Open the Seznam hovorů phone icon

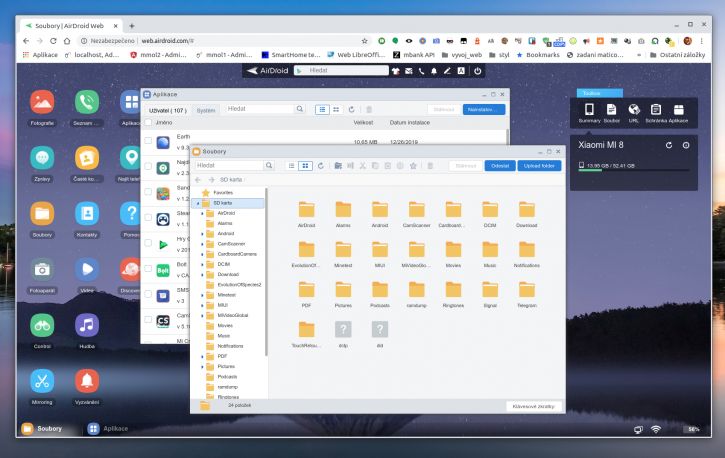pyautogui.click(x=87, y=102)
